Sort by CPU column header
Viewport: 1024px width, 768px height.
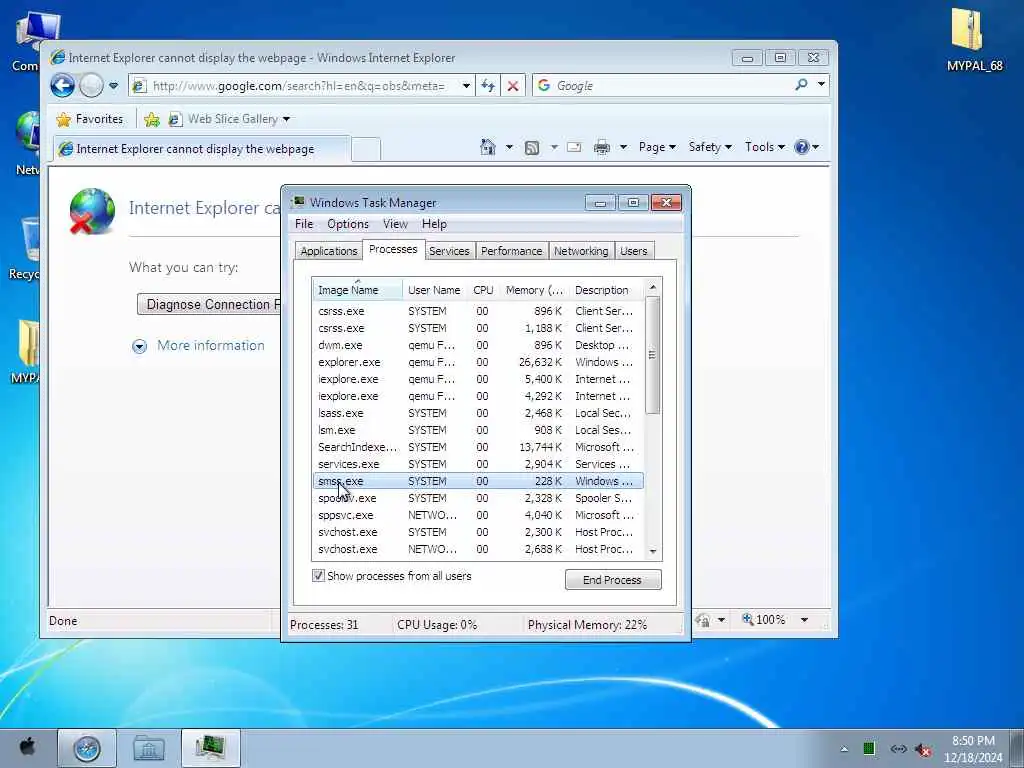[483, 290]
